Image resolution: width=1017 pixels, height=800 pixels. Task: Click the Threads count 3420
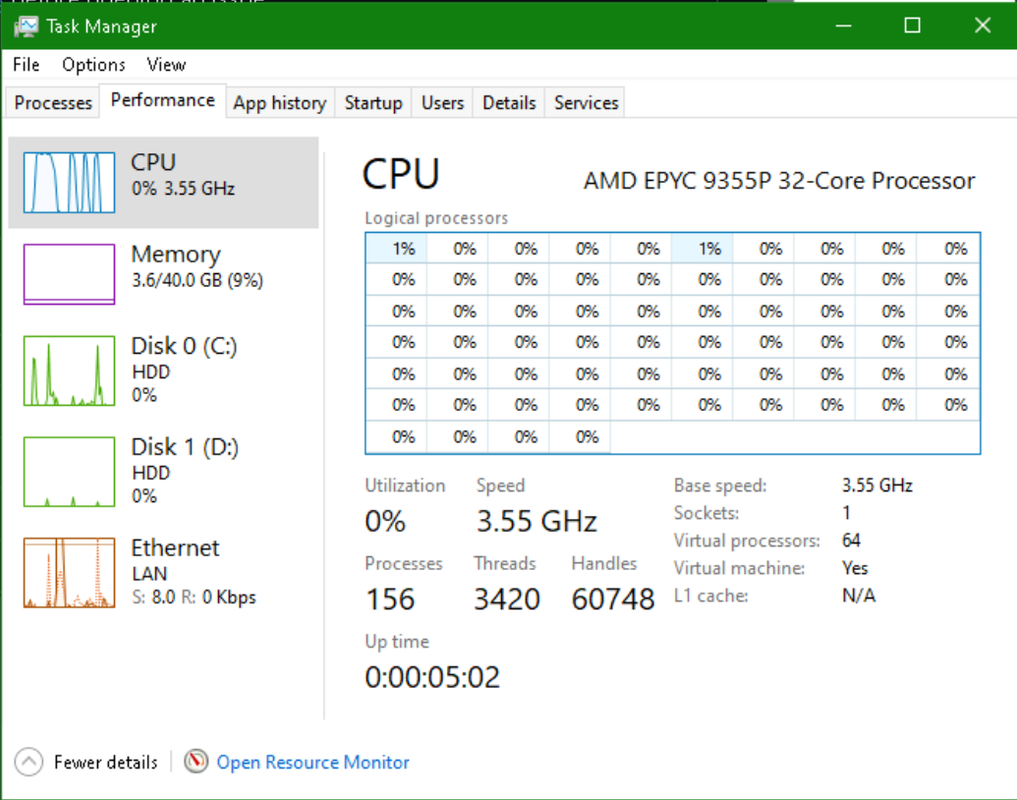click(507, 599)
